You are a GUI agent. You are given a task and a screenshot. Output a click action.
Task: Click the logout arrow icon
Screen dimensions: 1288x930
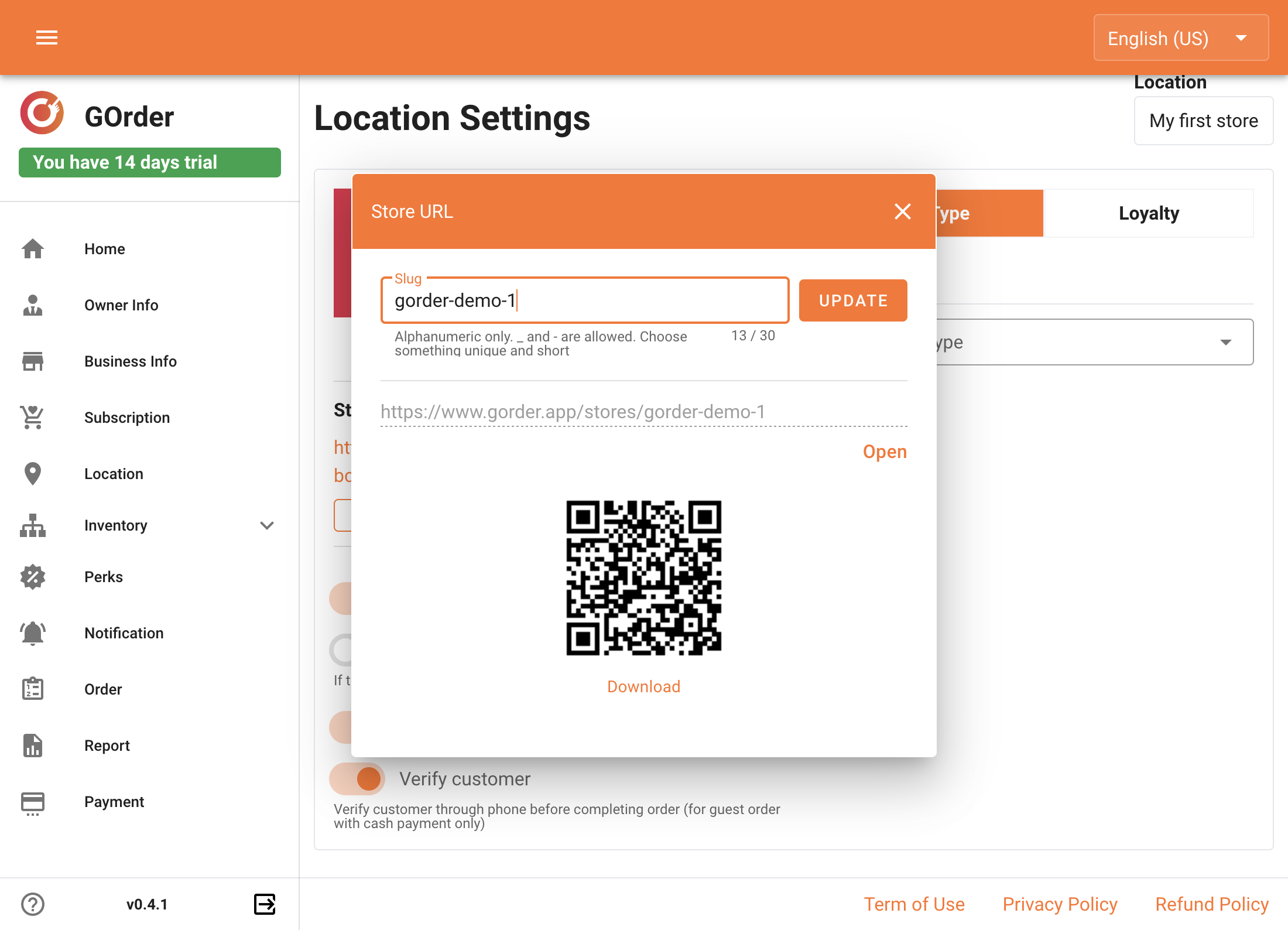(x=265, y=904)
